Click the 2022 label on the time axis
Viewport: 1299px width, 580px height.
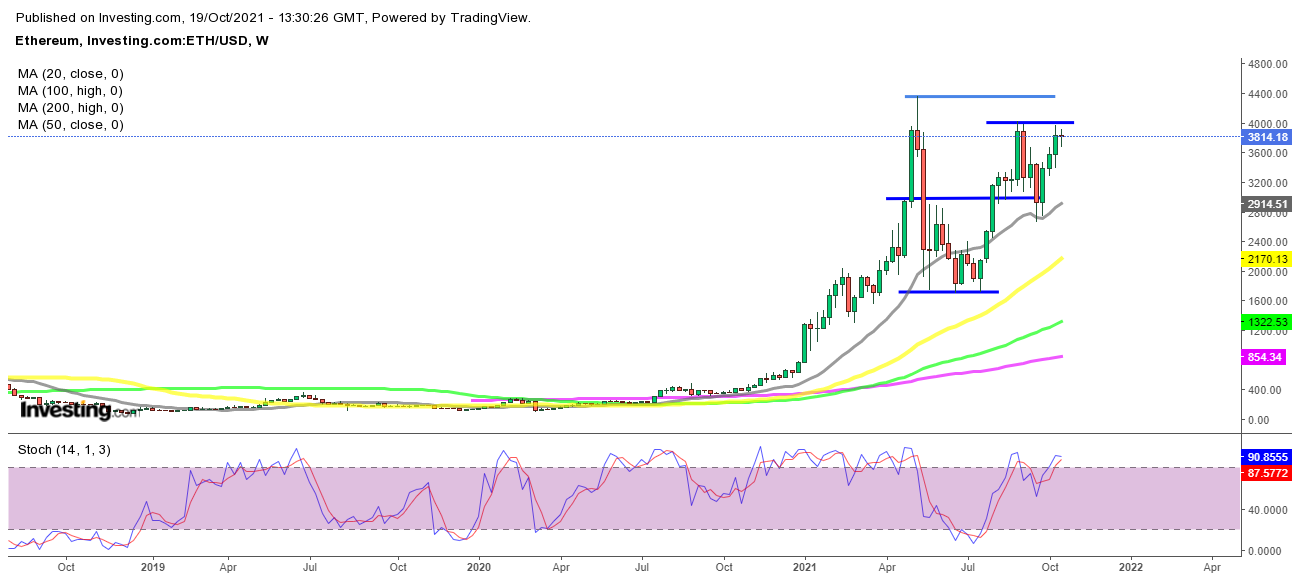point(1131,566)
